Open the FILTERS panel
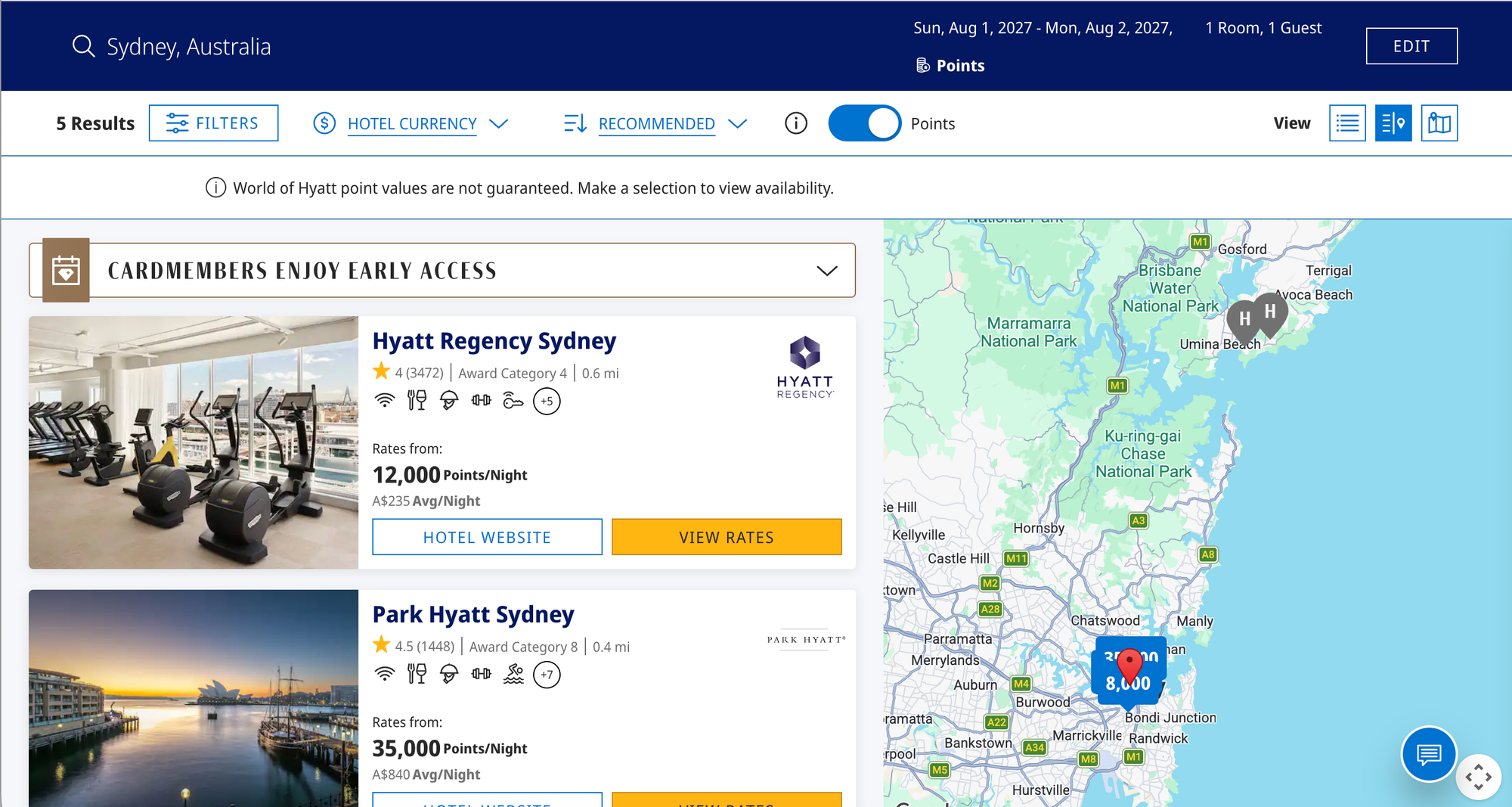The height and width of the screenshot is (807, 1512). click(213, 123)
